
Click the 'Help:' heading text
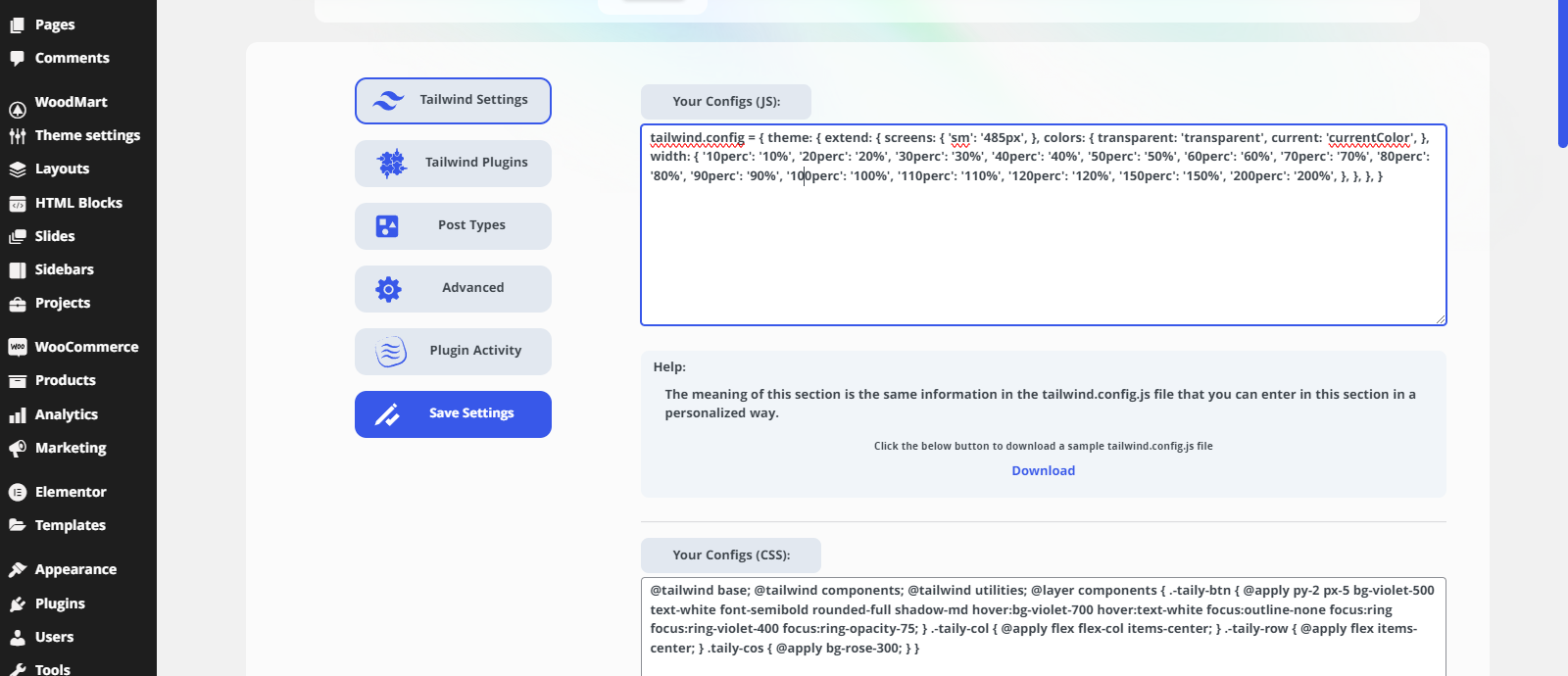coord(669,367)
